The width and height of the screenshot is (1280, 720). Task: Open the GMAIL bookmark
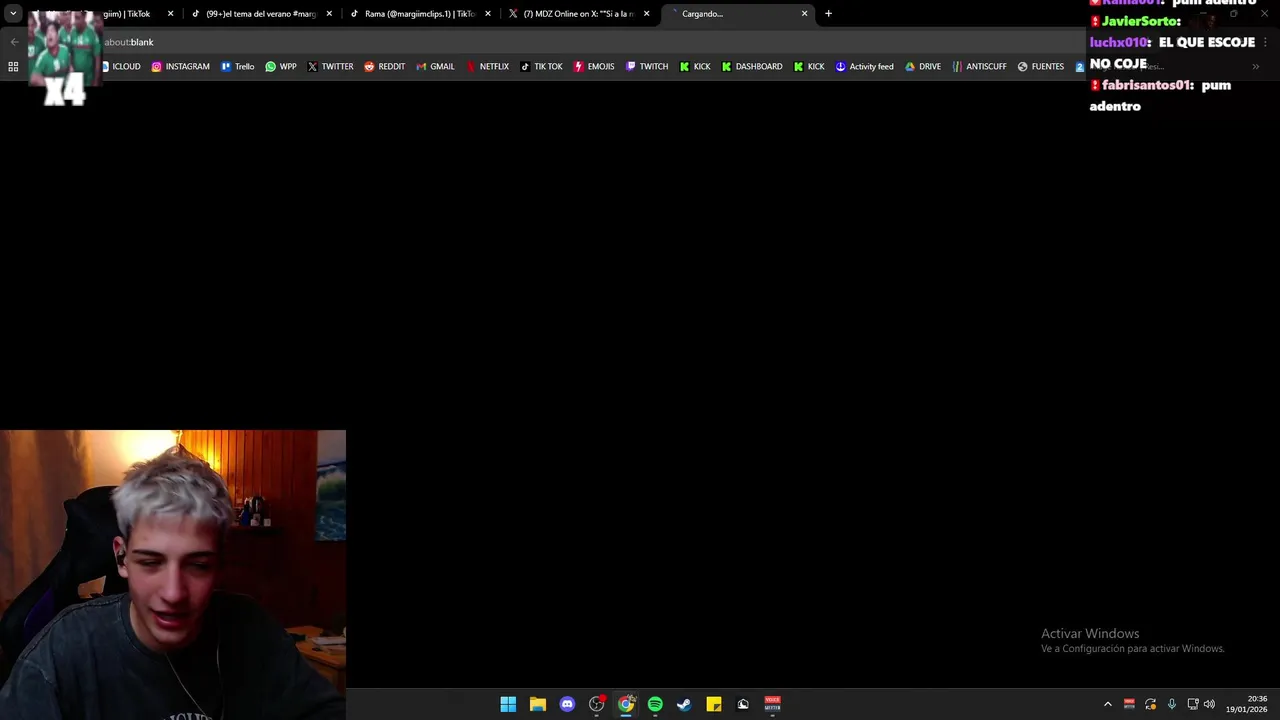tap(435, 67)
